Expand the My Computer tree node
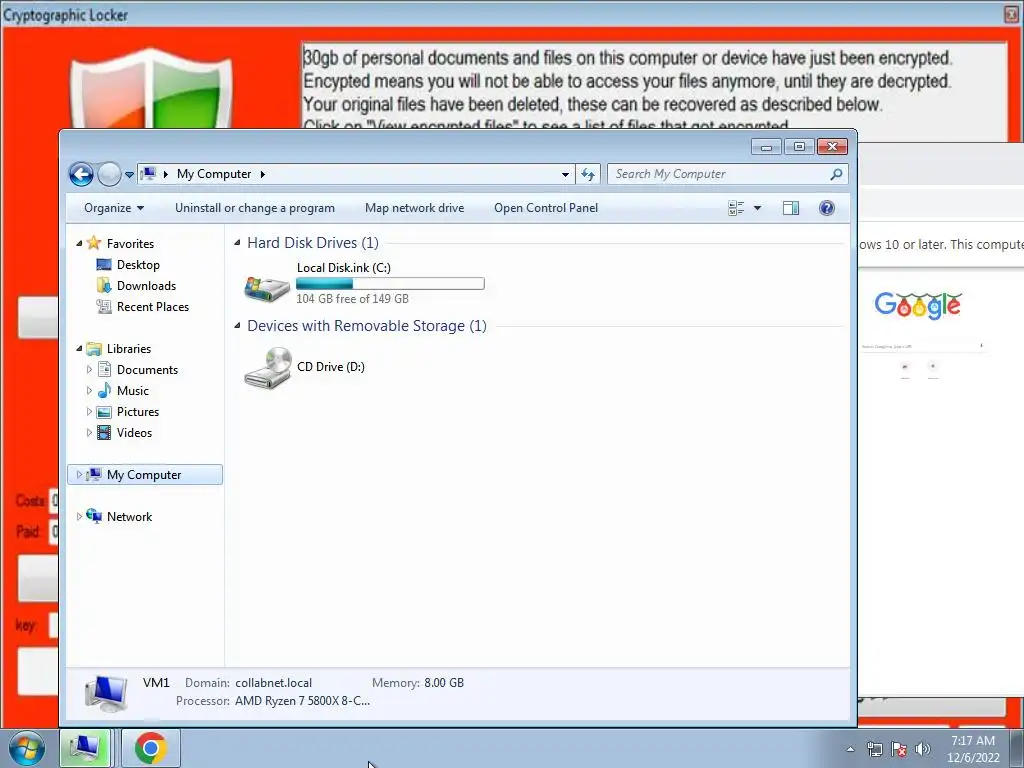 pyautogui.click(x=79, y=475)
